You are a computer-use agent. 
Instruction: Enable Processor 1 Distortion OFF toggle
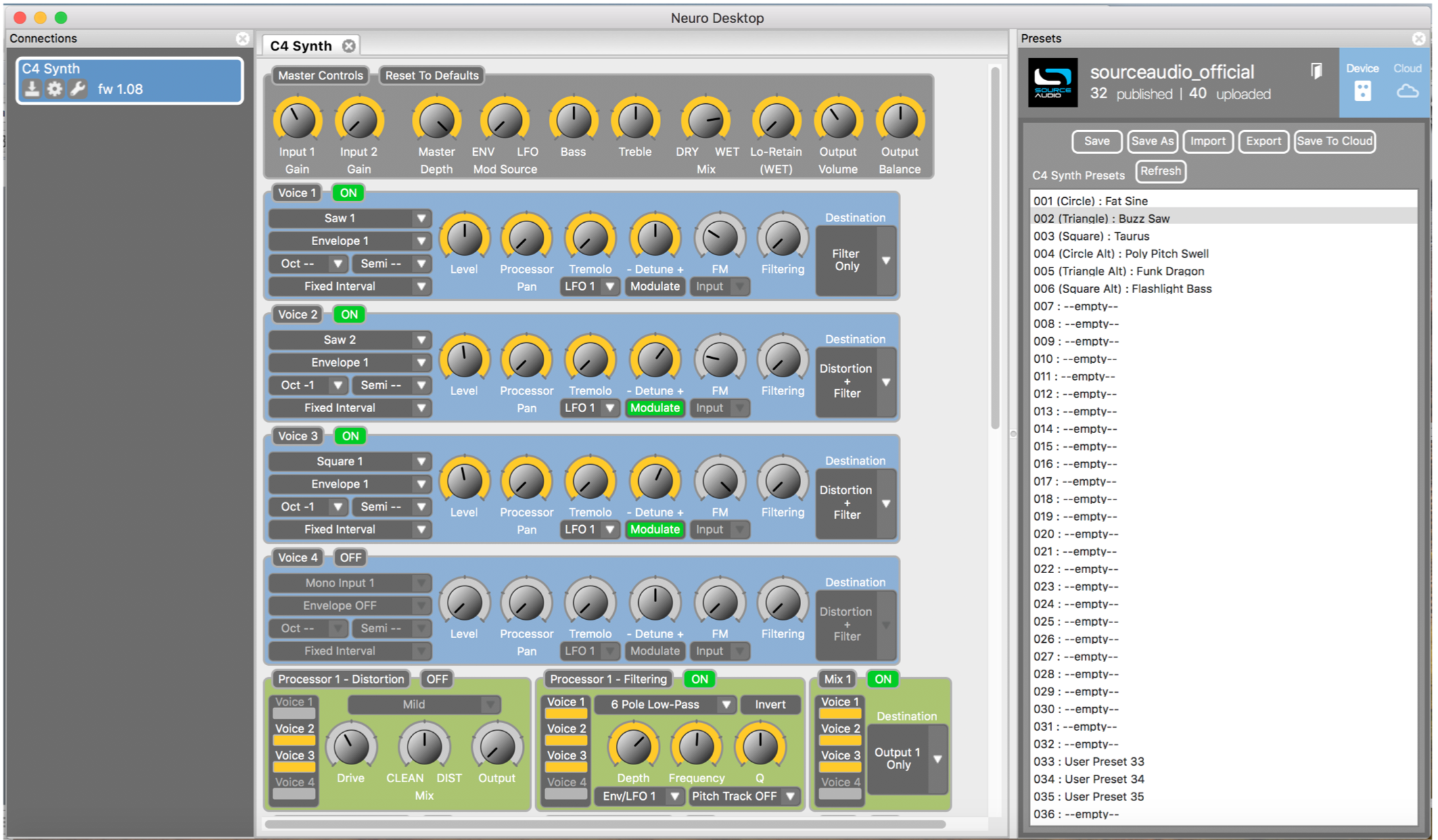437,679
